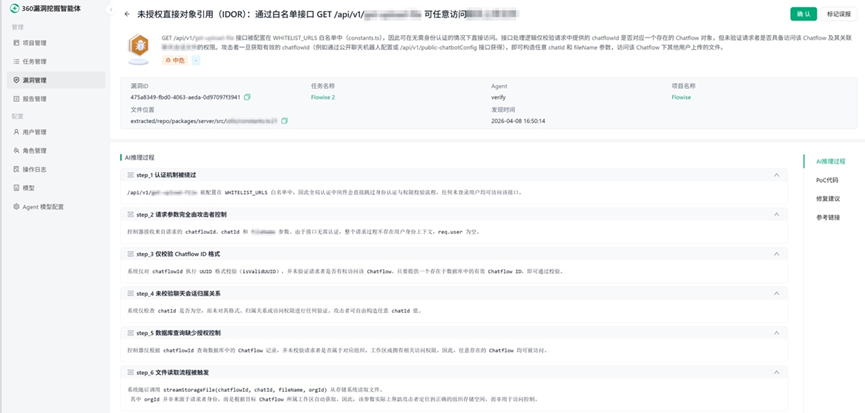Collapse the left sidebar with the chevron handle

(x=111, y=10)
